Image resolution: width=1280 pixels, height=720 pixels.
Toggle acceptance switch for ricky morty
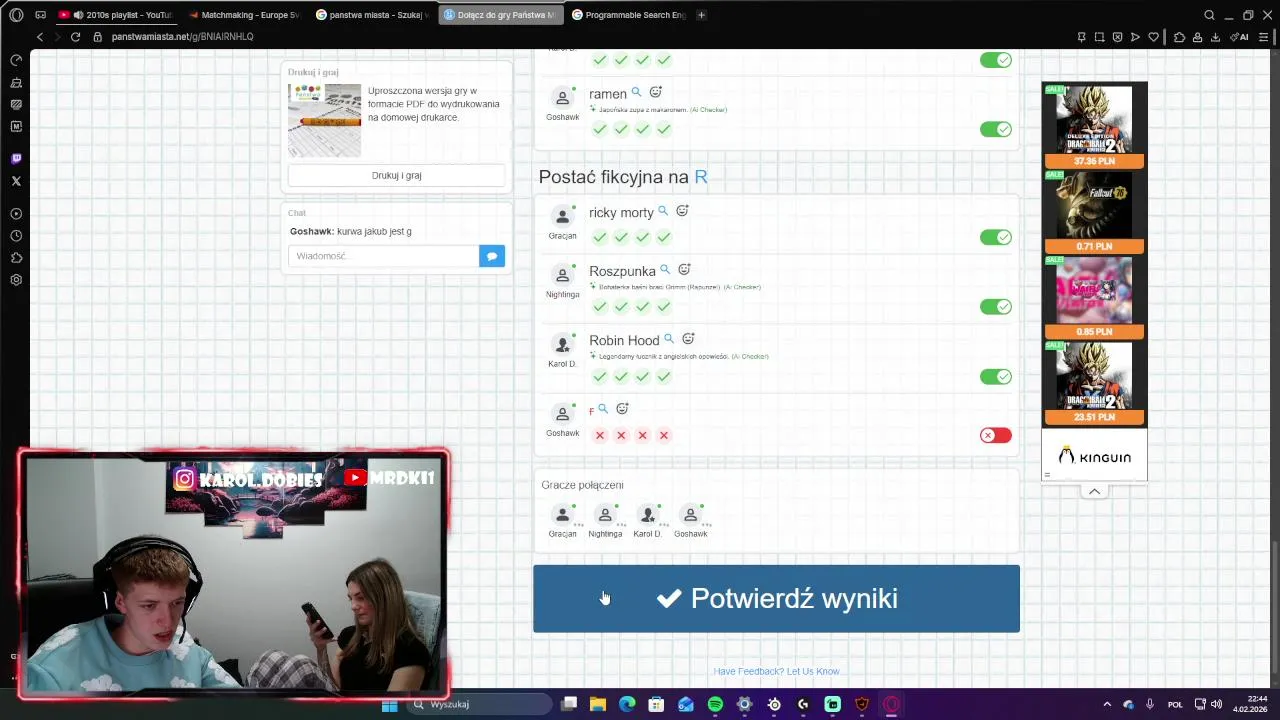[x=995, y=237]
